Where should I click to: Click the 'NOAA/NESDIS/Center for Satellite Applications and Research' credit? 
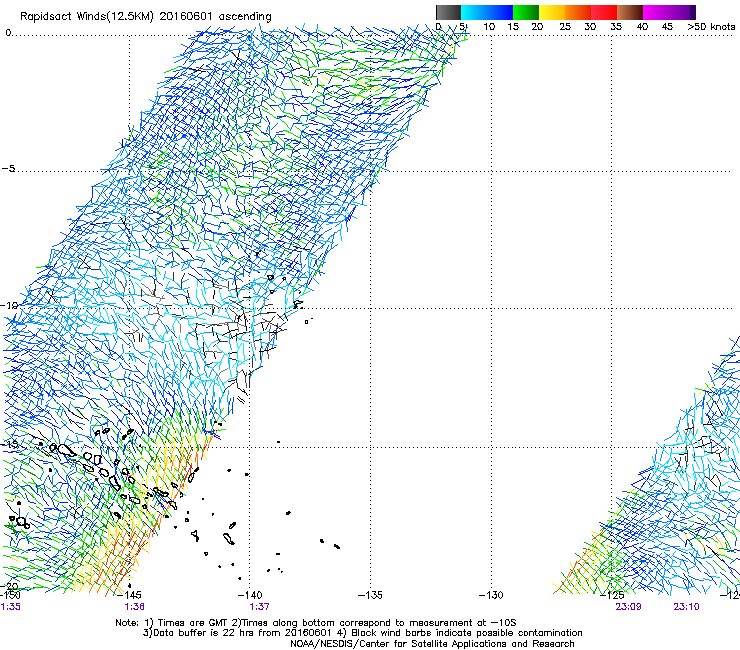pyautogui.click(x=432, y=644)
